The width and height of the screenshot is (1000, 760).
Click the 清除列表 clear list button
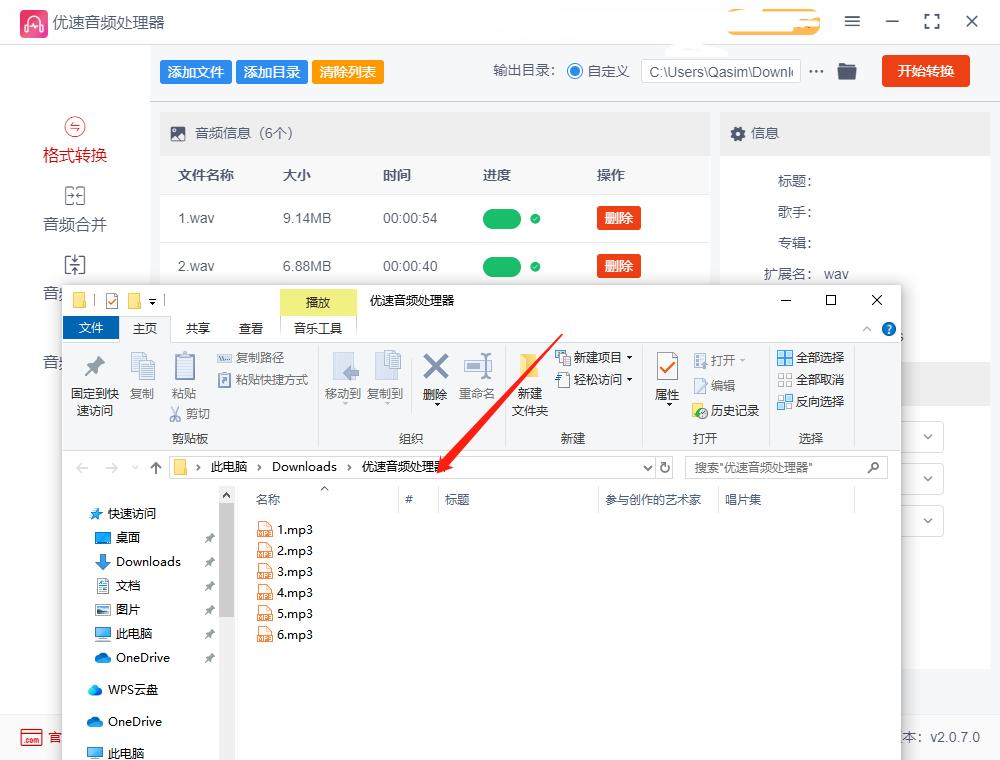coord(347,71)
